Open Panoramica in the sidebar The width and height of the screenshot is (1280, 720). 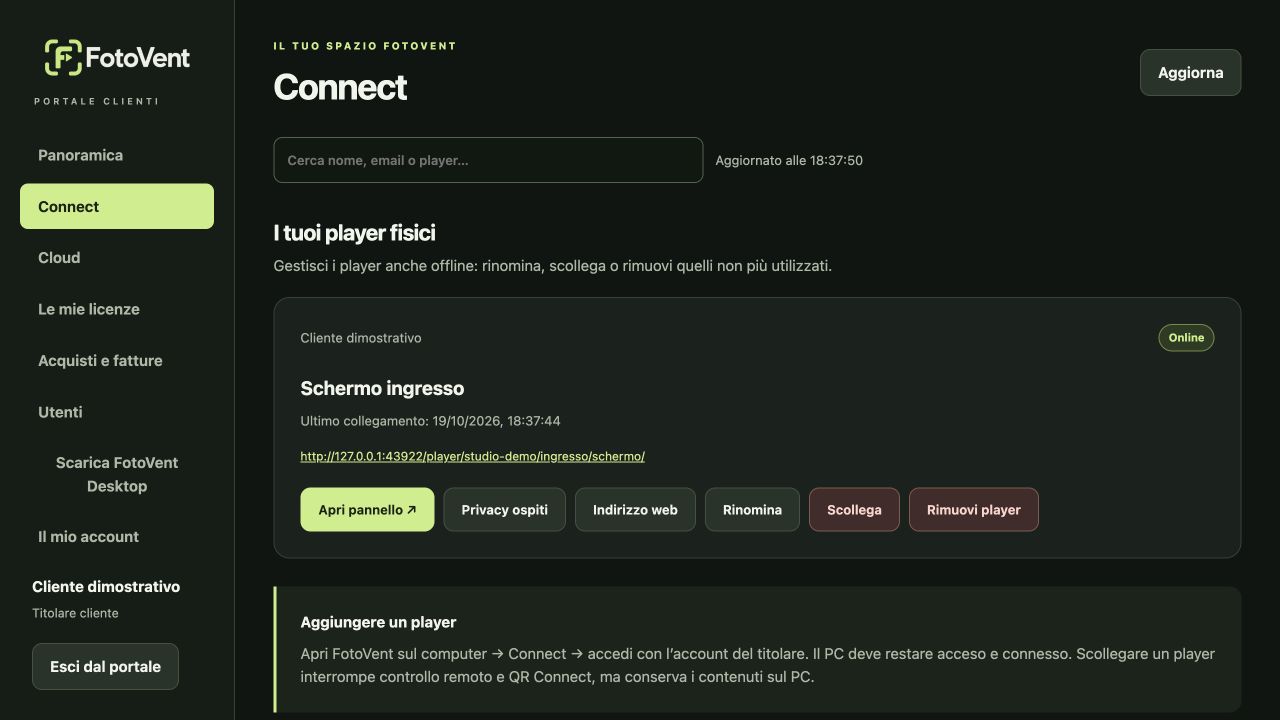click(x=117, y=155)
